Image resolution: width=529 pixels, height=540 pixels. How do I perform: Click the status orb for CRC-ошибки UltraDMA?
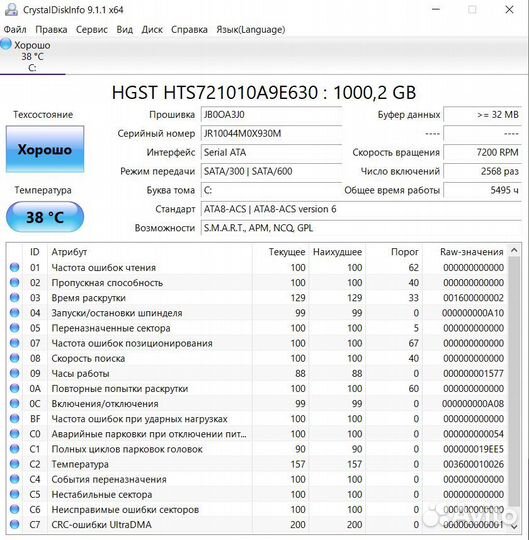pos(14,525)
